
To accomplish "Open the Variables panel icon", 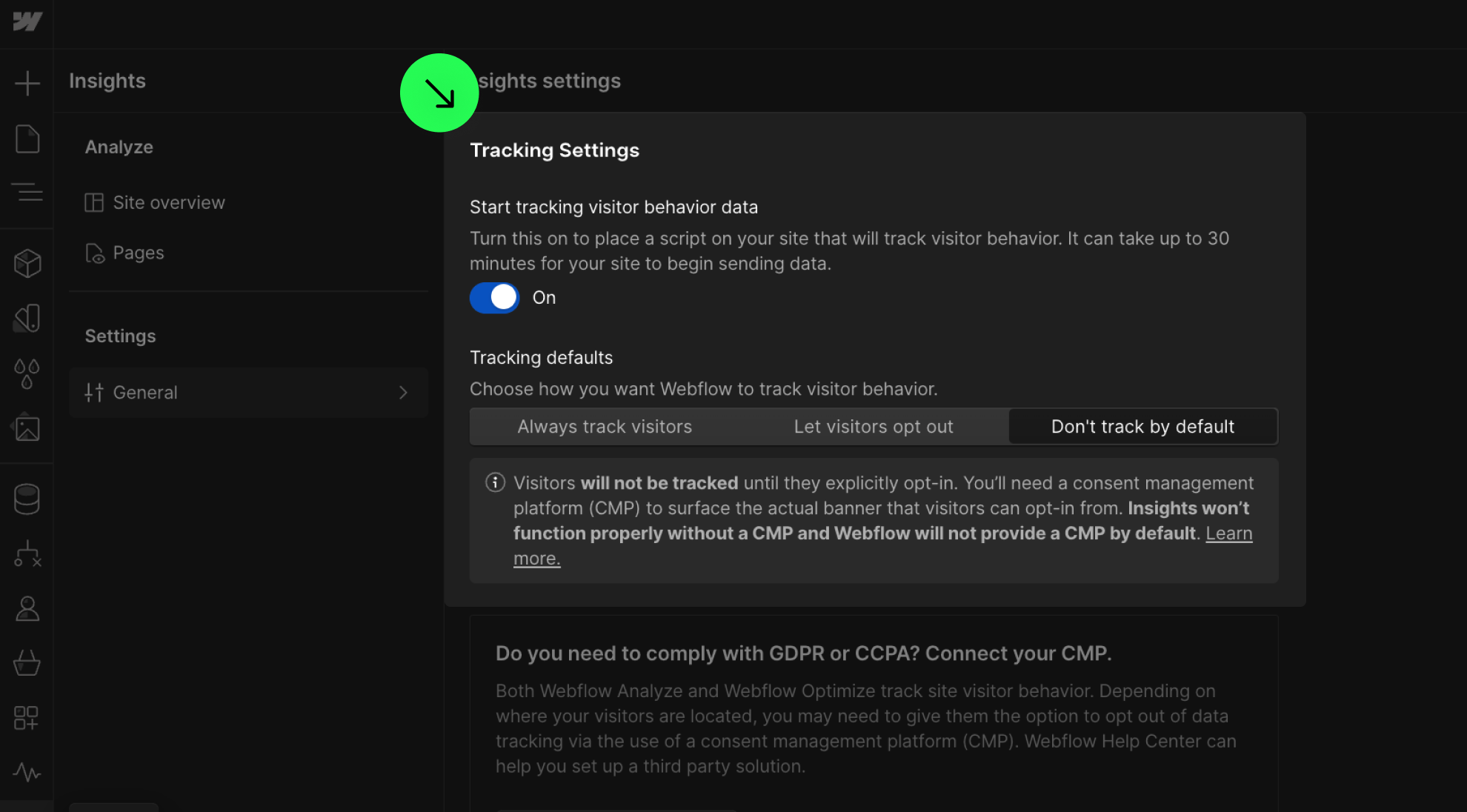I will point(27,319).
